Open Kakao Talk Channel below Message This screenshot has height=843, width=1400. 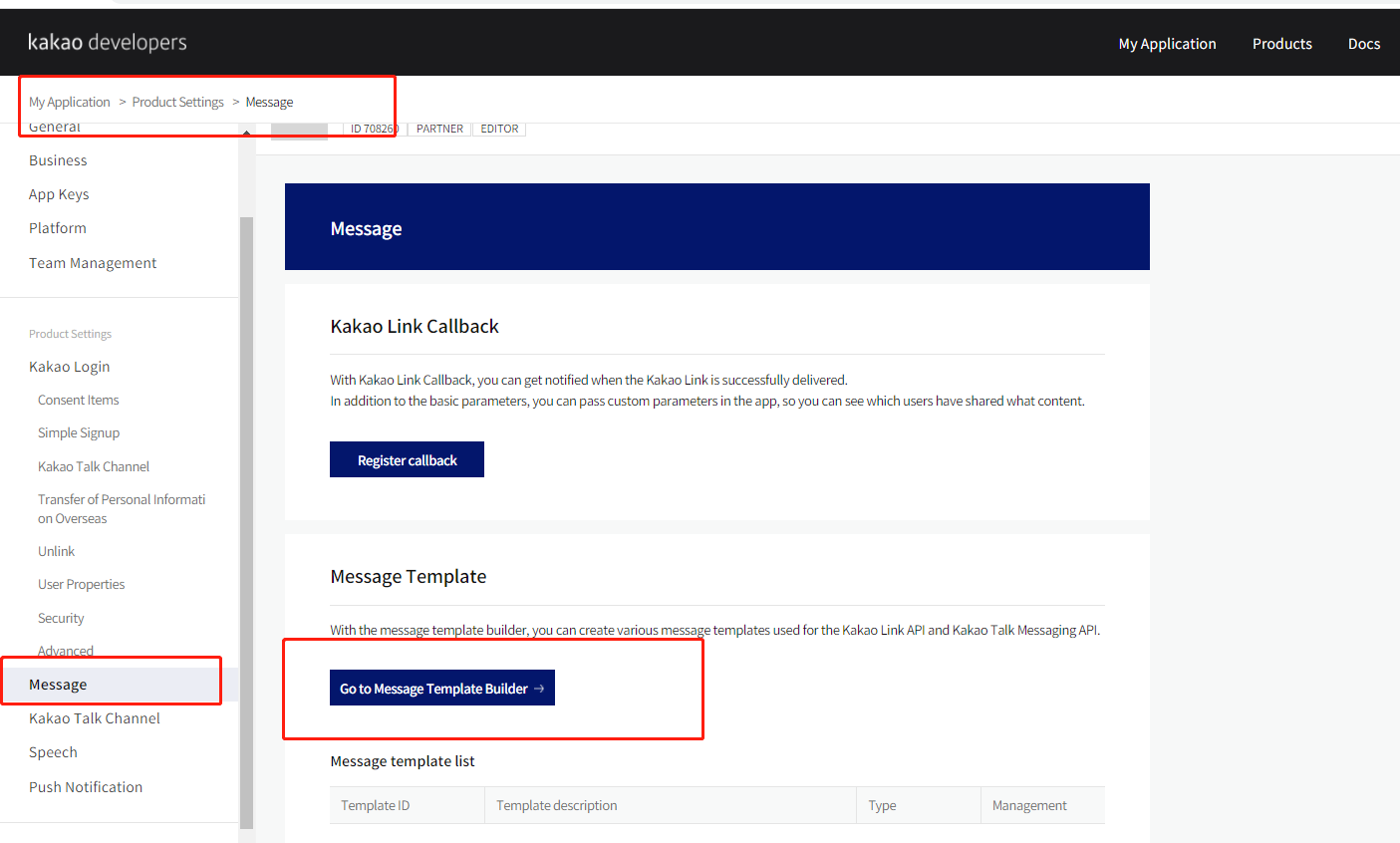pyautogui.click(x=95, y=718)
